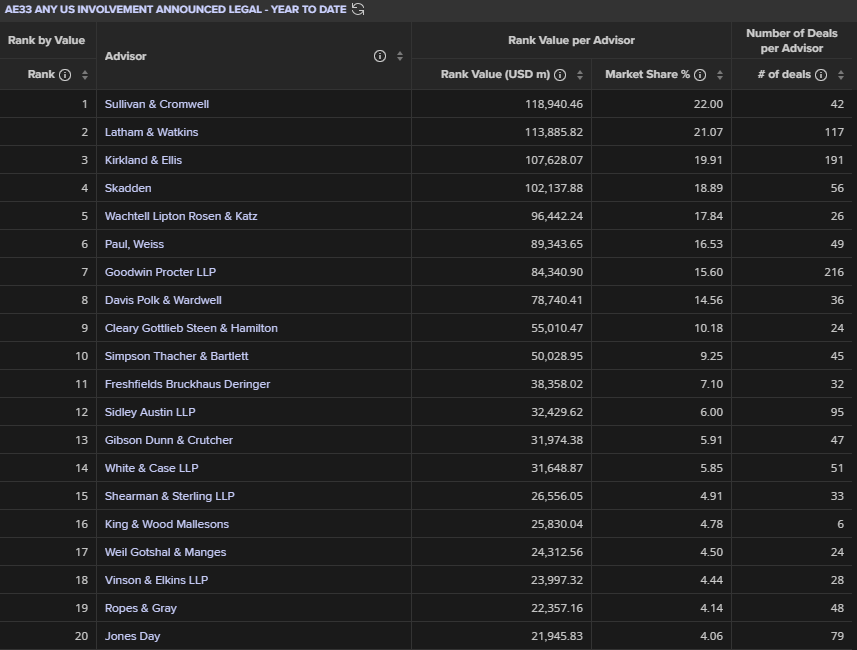Sort by # of deals using arrows
The image size is (857, 650).
pyautogui.click(x=839, y=75)
